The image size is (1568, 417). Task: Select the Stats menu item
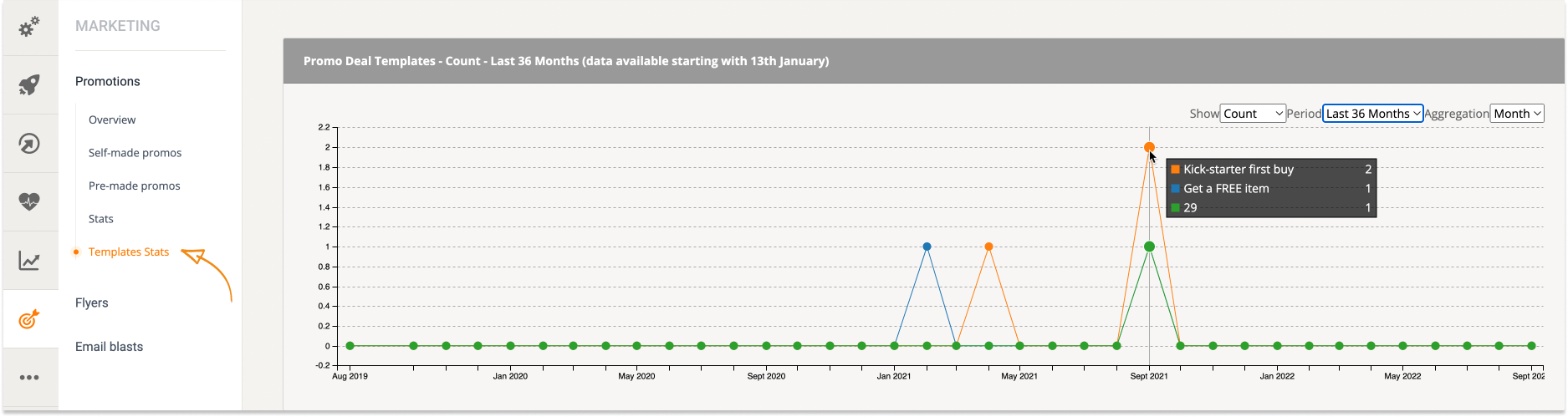(101, 219)
